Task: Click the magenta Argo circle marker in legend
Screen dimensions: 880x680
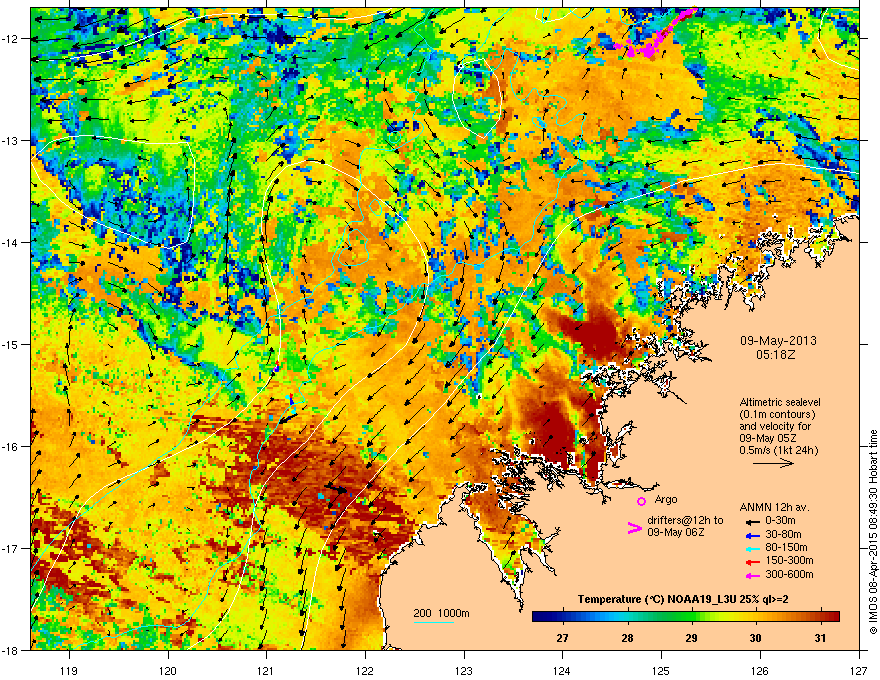Action: point(641,501)
